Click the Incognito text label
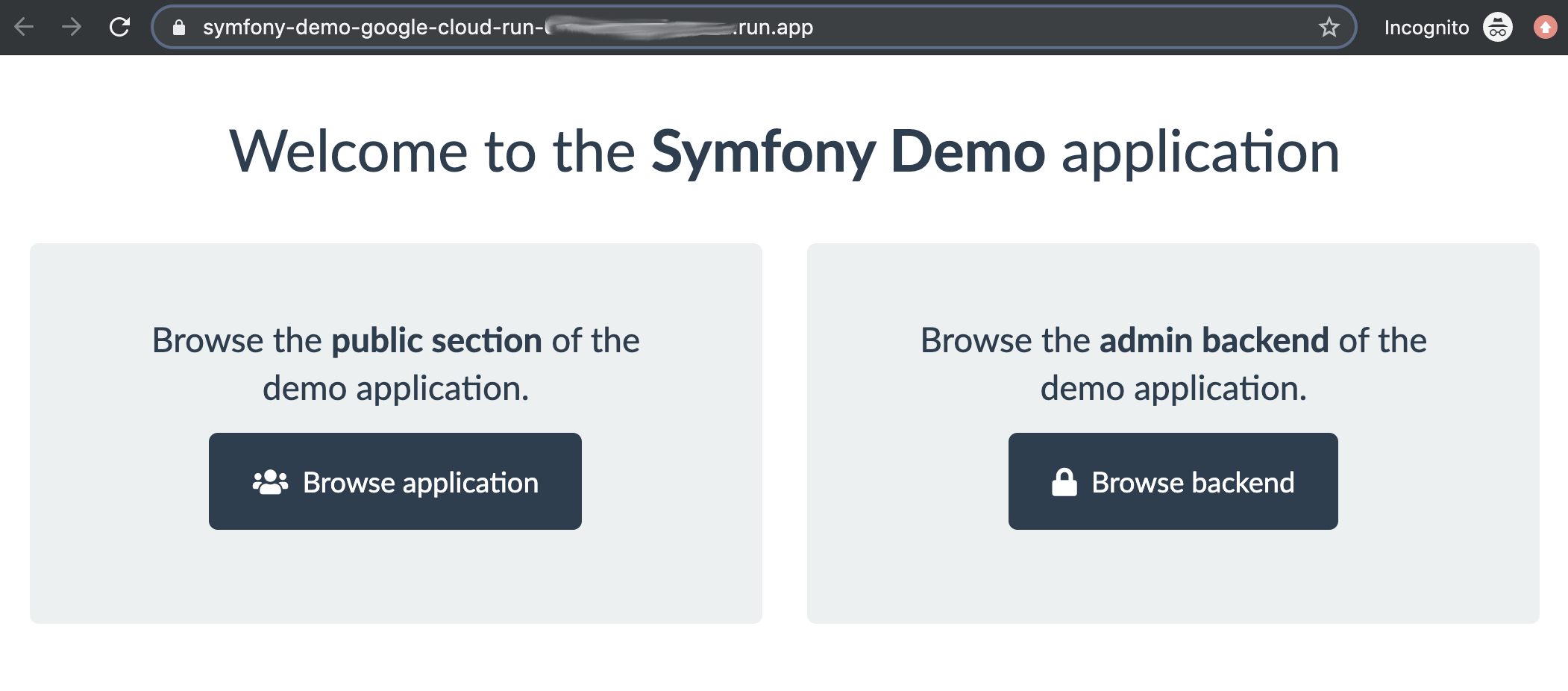 click(1426, 28)
